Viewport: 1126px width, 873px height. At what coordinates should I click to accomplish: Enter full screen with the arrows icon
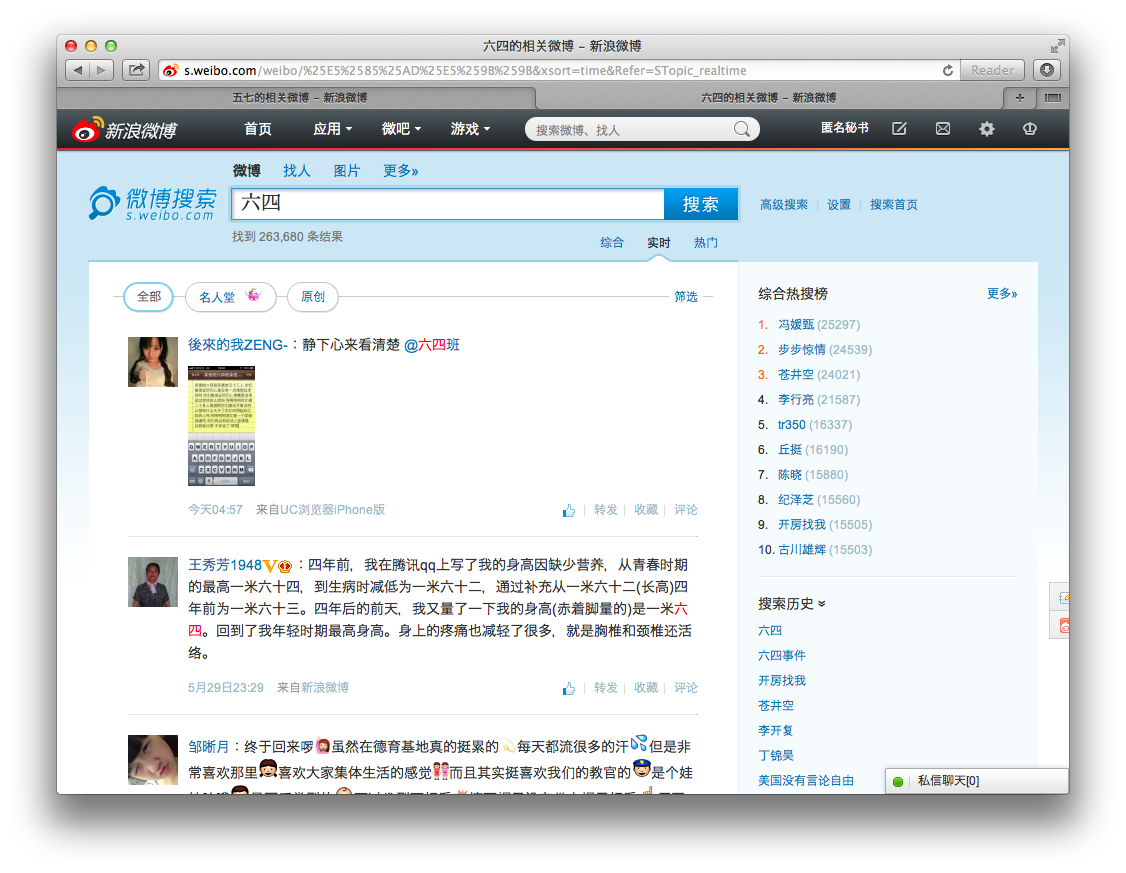coord(1057,46)
